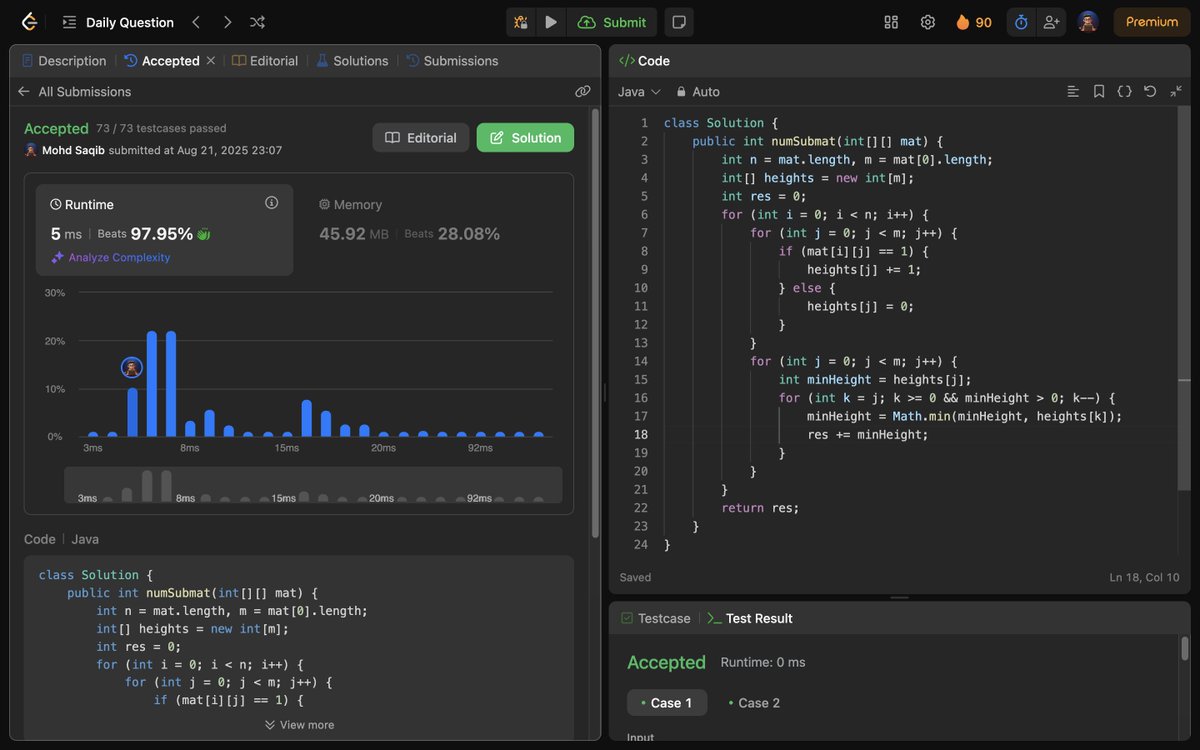Viewport: 1200px width, 750px height.
Task: Go back to All Submissions
Action: [75, 91]
